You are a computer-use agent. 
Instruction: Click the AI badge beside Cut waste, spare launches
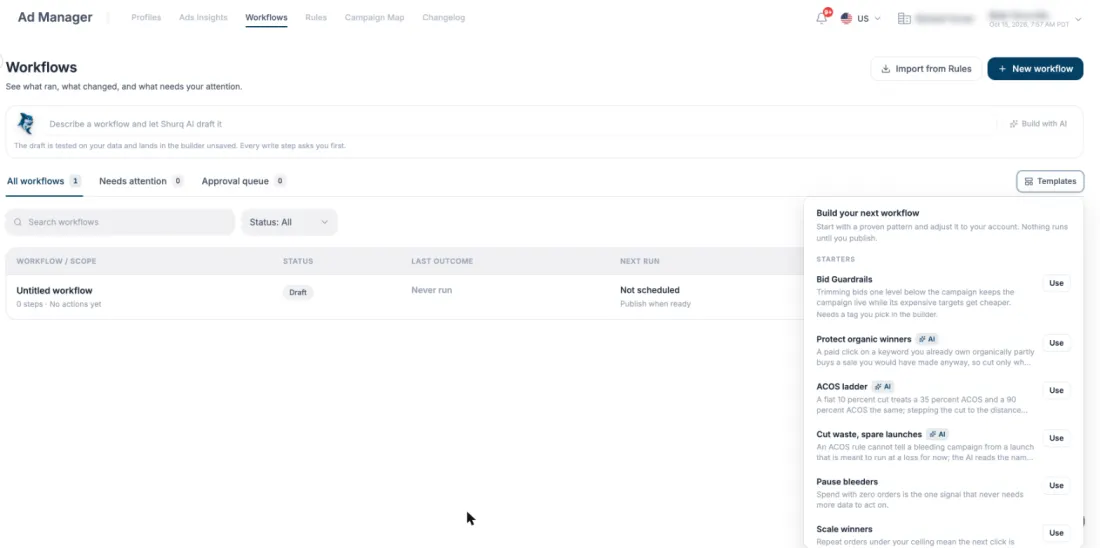(x=937, y=434)
